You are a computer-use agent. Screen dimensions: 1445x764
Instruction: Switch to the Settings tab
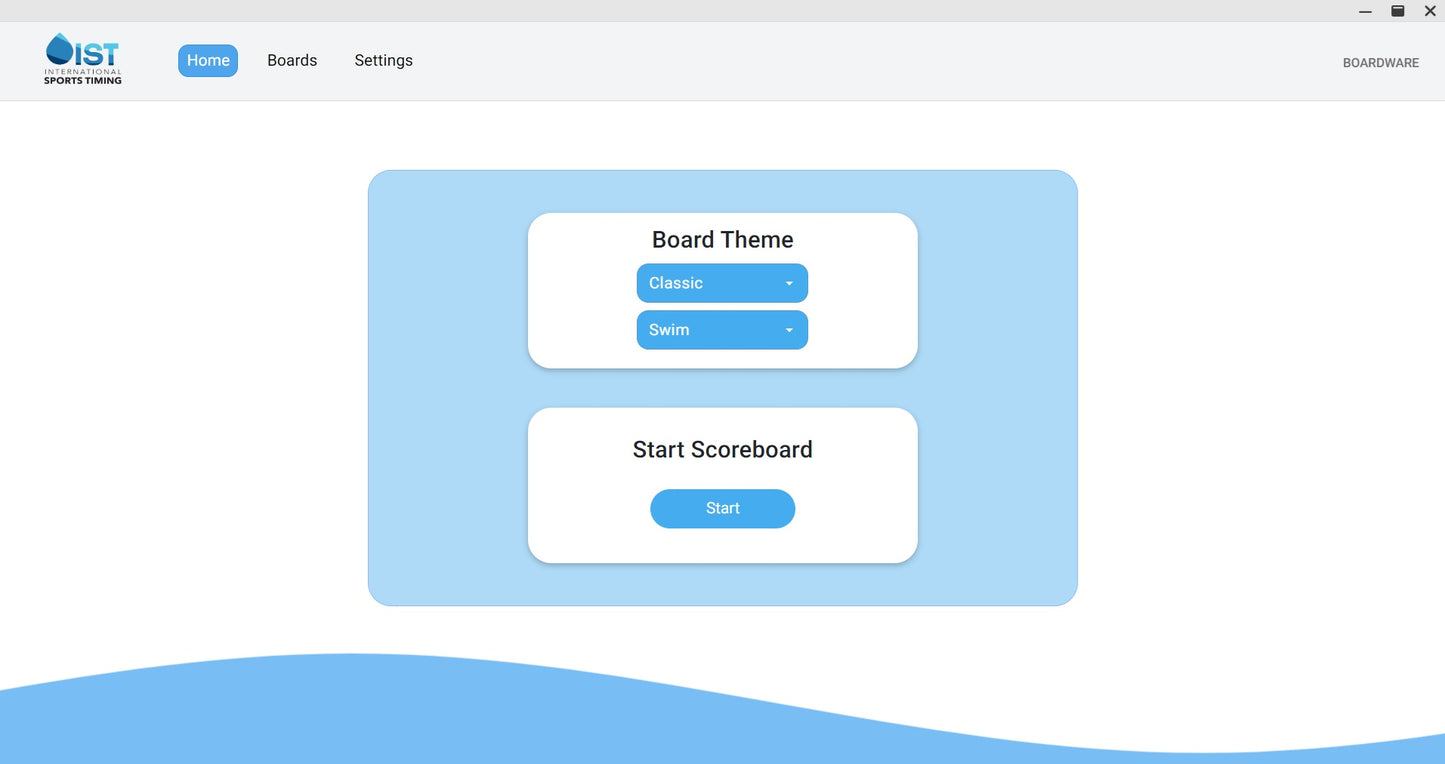coord(383,60)
